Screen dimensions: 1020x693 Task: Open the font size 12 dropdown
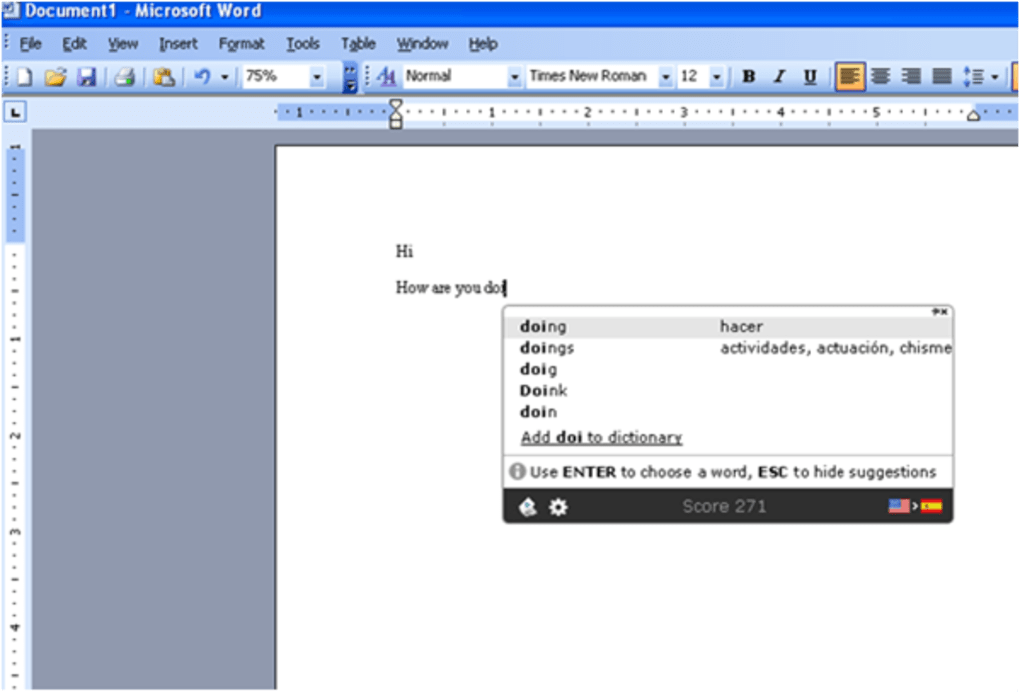click(716, 77)
